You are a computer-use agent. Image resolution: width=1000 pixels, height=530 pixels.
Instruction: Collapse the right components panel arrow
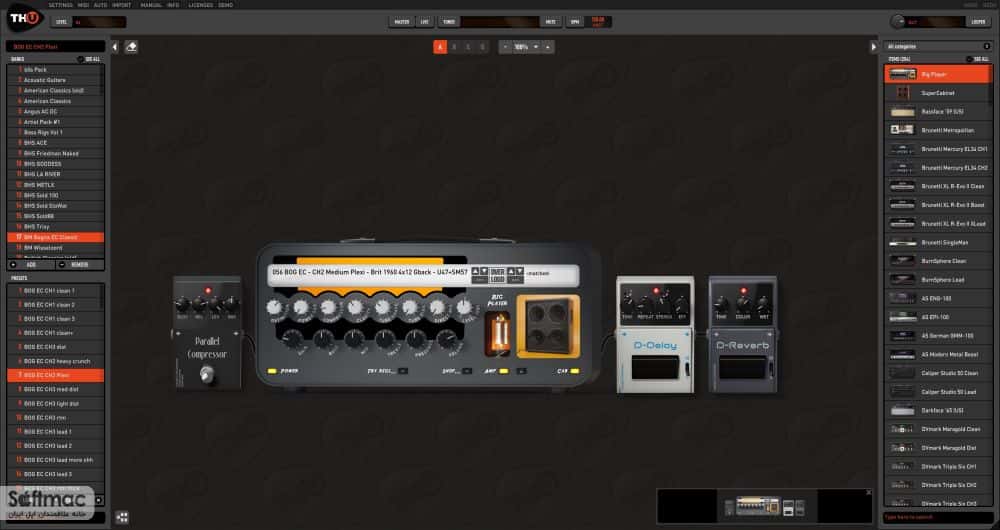point(874,47)
